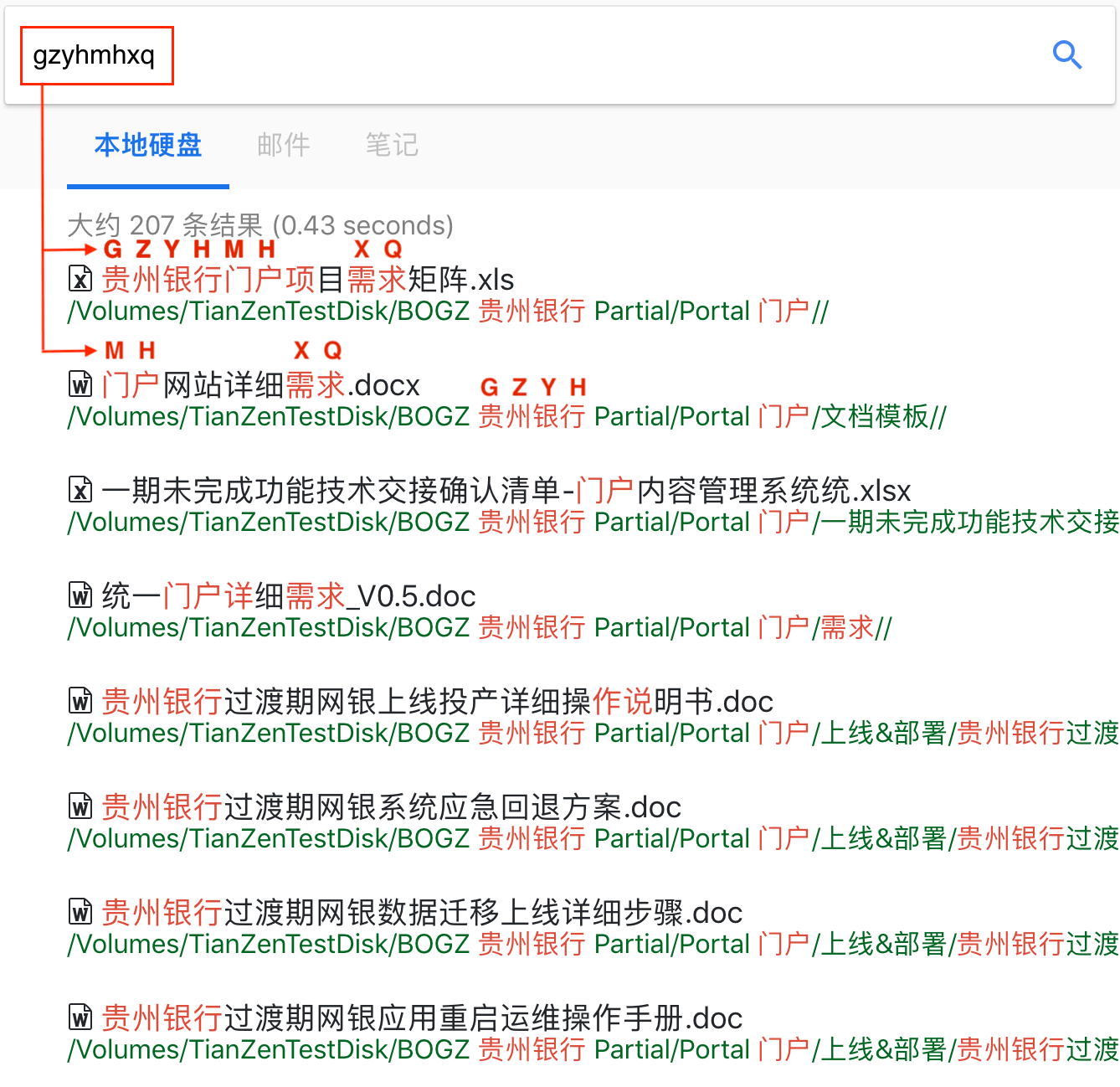
Task: Click Excel icon of 一期未完成功能技术交接确认清单 file
Action: coord(80,490)
